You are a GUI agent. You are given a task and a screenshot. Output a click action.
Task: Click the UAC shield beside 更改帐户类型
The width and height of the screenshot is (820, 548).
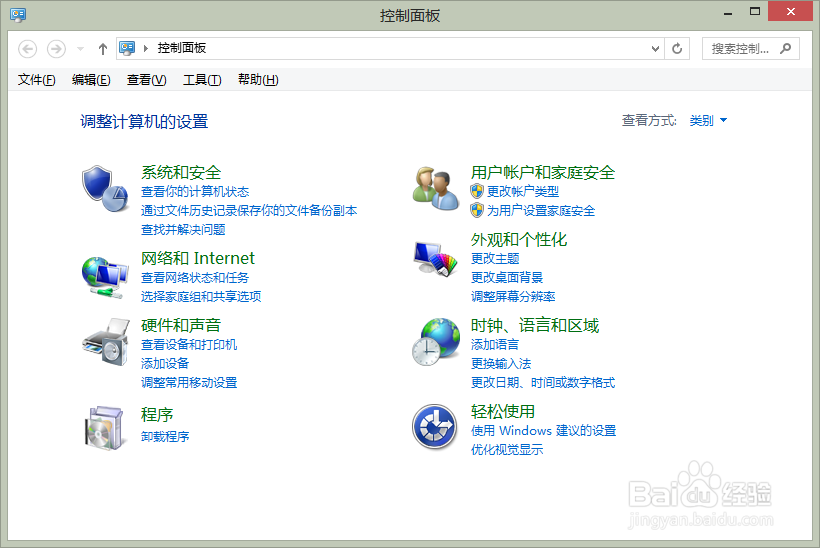click(x=476, y=191)
